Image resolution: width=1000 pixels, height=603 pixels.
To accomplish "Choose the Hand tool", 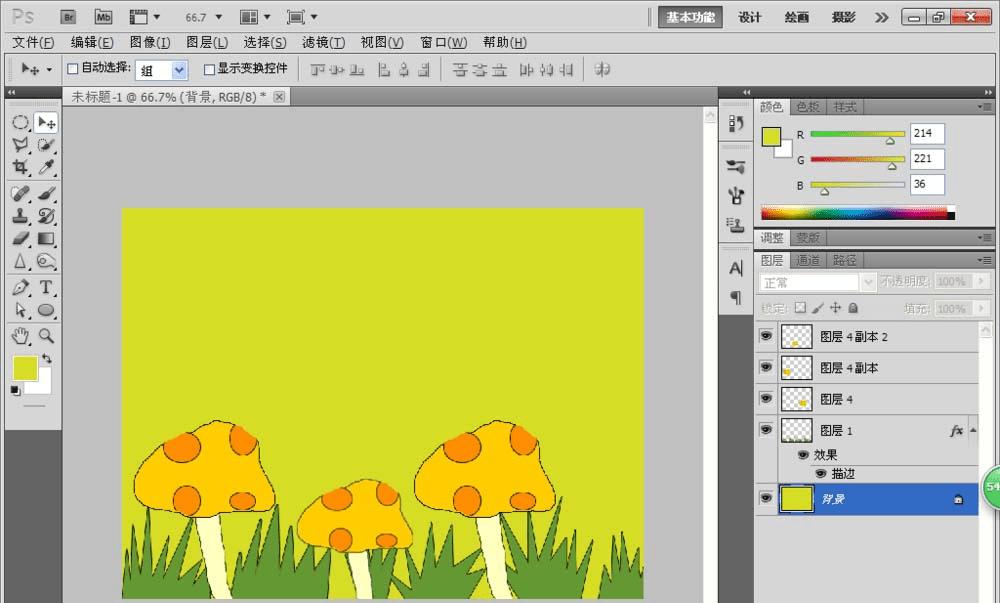I will 20,335.
